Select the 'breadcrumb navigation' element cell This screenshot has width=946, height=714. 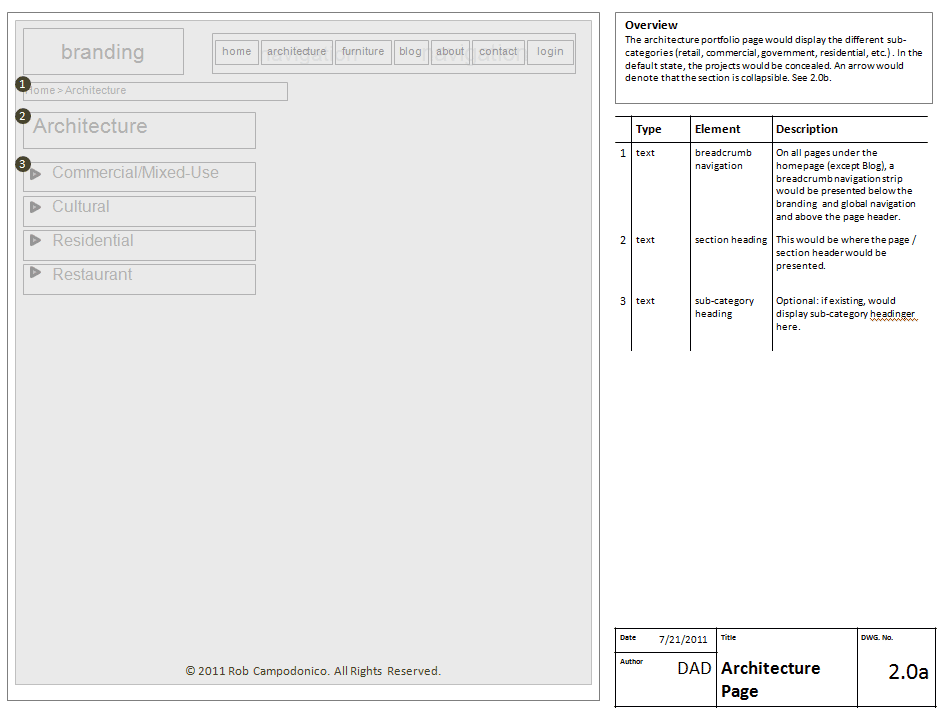pyautogui.click(x=723, y=159)
